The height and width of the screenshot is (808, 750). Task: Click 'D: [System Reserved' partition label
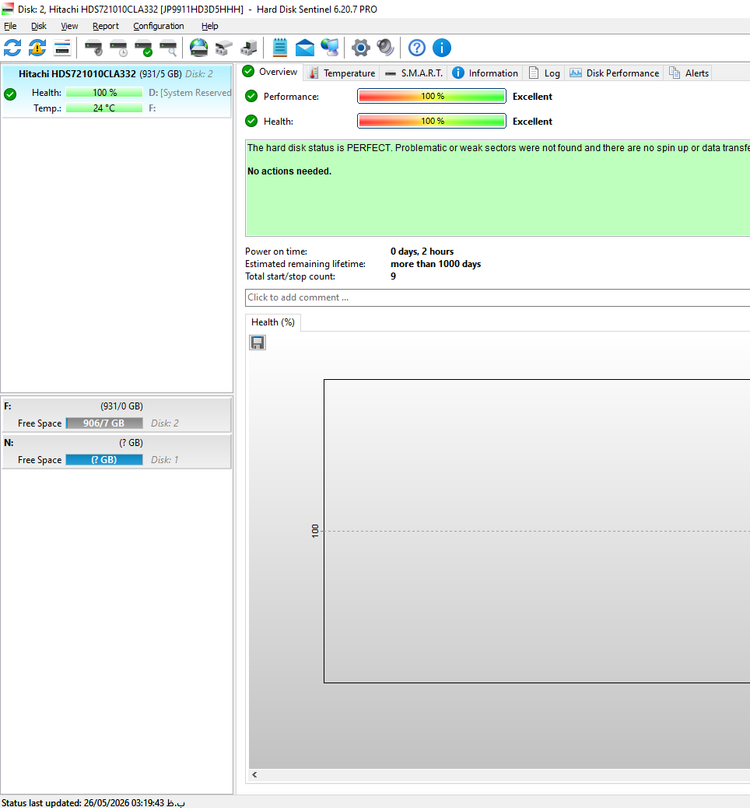click(190, 93)
